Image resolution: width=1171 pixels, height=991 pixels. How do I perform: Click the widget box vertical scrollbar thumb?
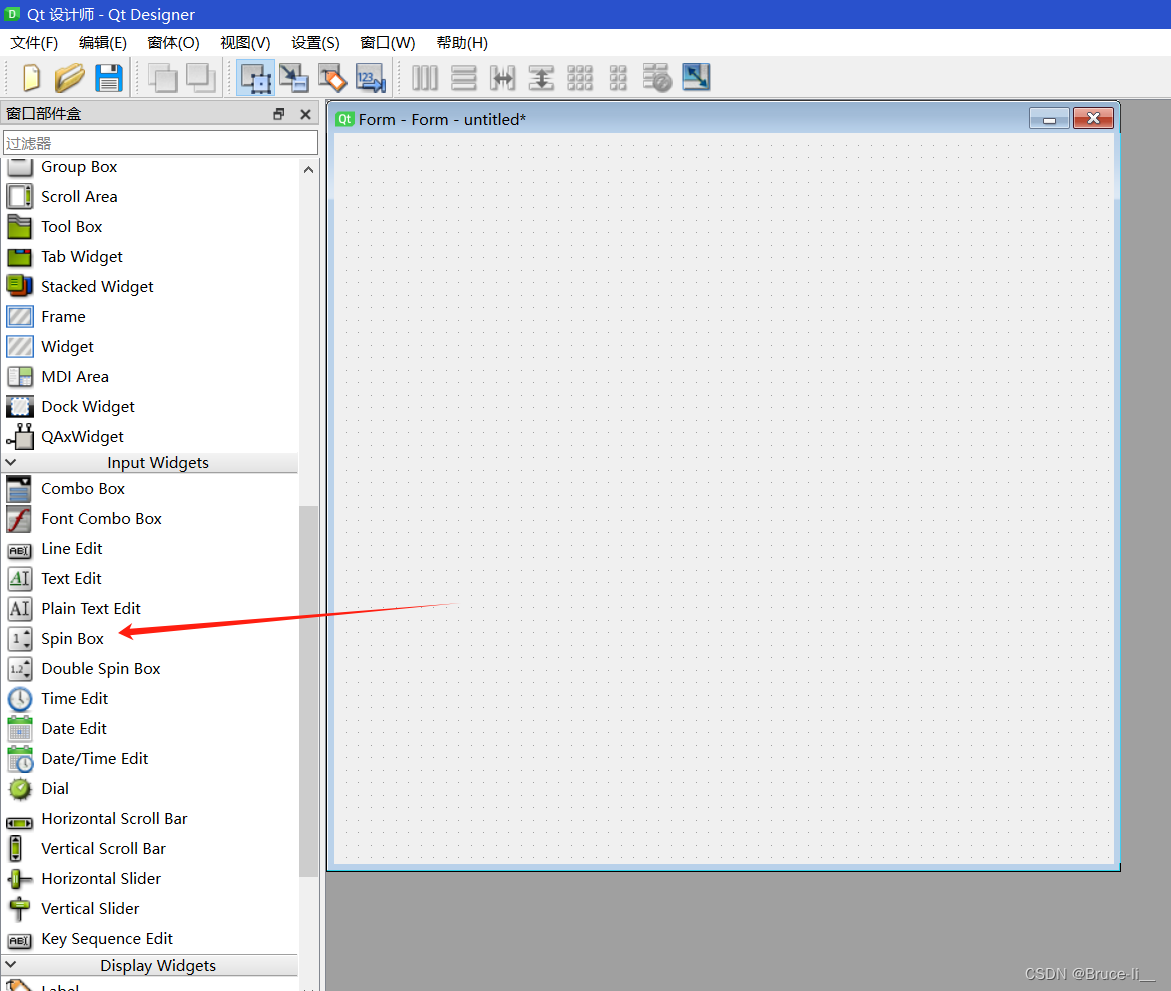(308, 691)
